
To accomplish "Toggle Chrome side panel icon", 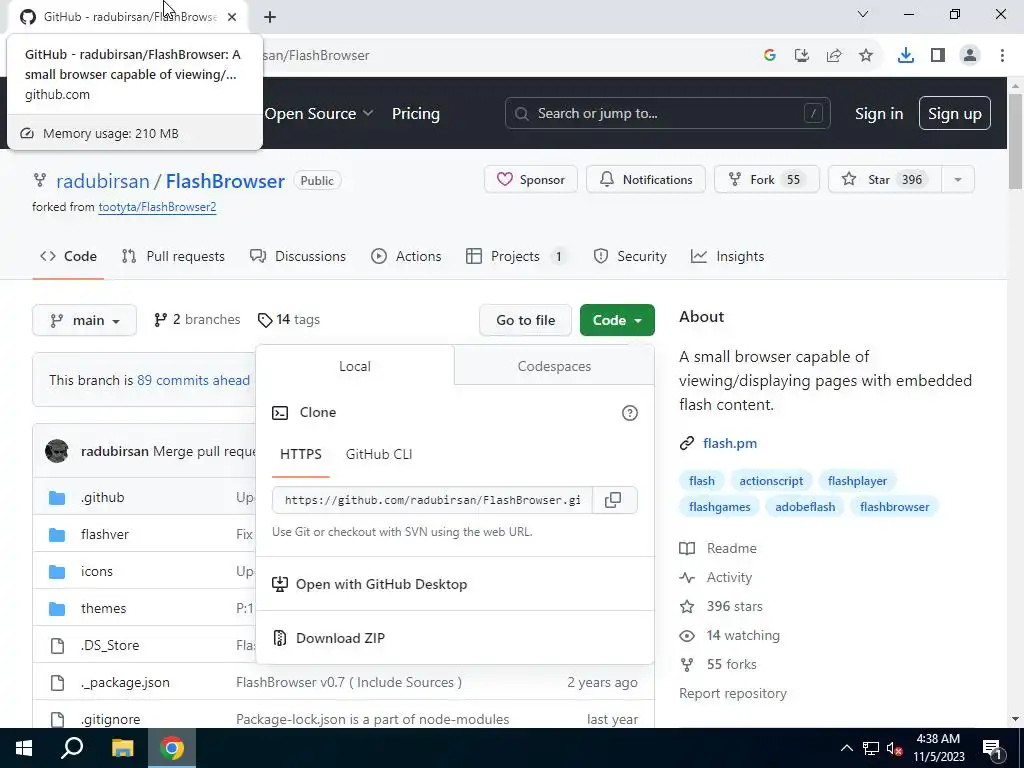I will click(938, 56).
